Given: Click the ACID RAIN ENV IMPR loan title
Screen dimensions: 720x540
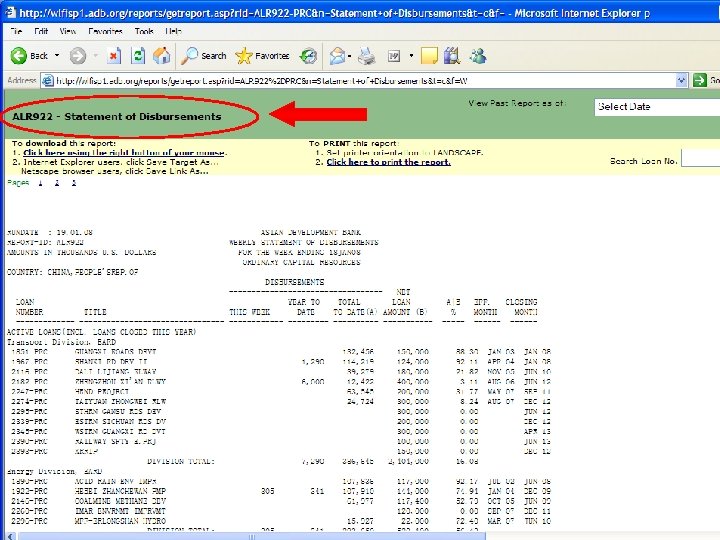Looking at the screenshot, I should click(x=116, y=481).
